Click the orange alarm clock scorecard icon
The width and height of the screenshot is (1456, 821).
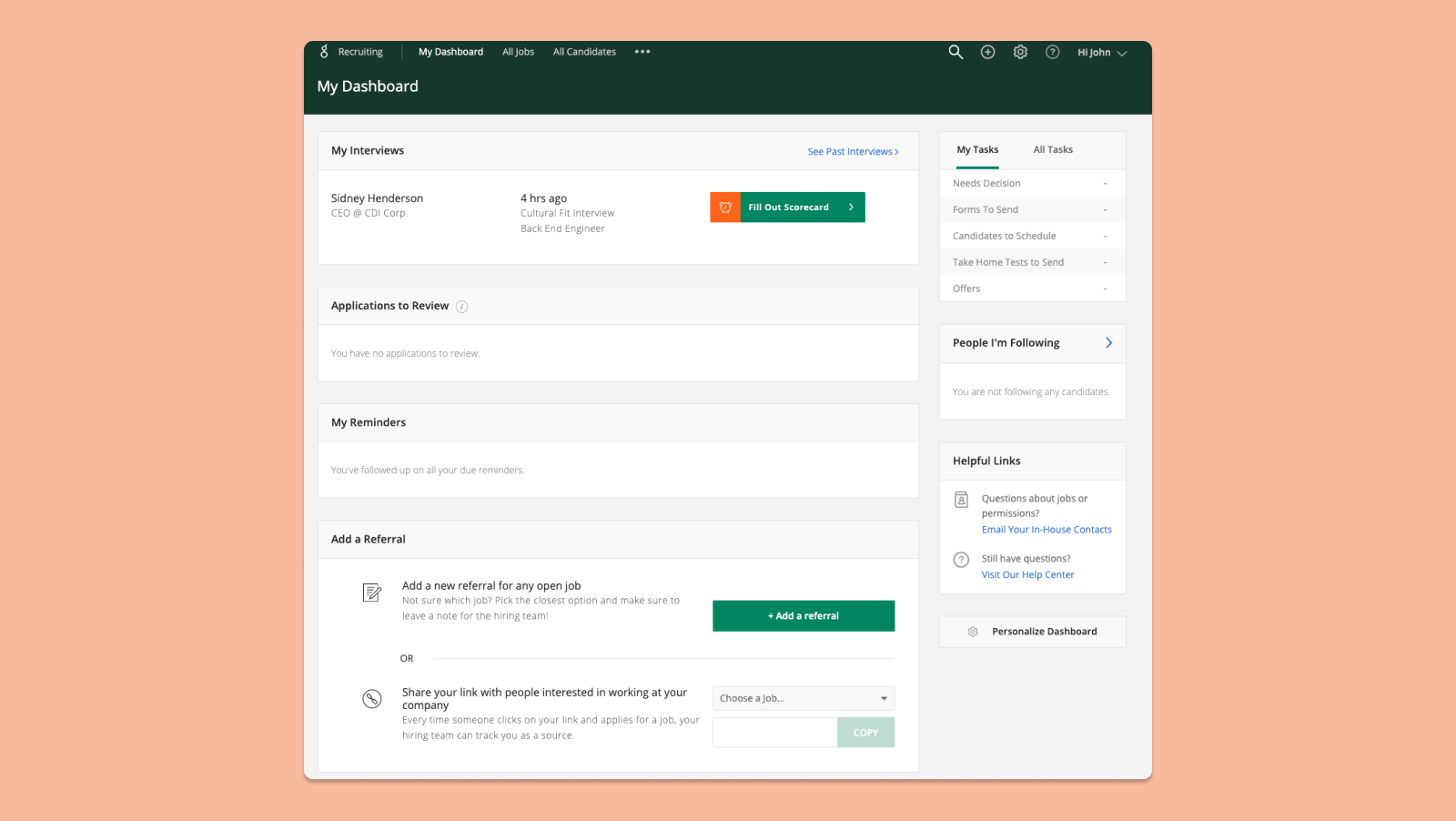click(x=725, y=208)
